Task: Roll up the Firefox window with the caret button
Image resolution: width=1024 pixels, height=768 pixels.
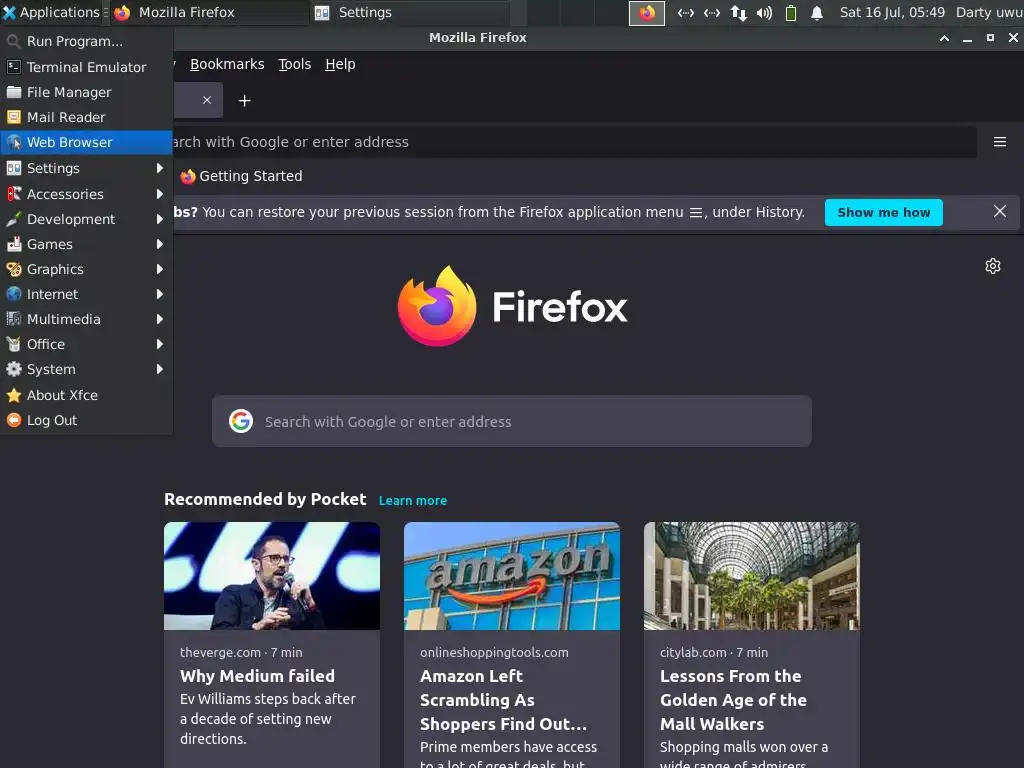Action: (944, 38)
